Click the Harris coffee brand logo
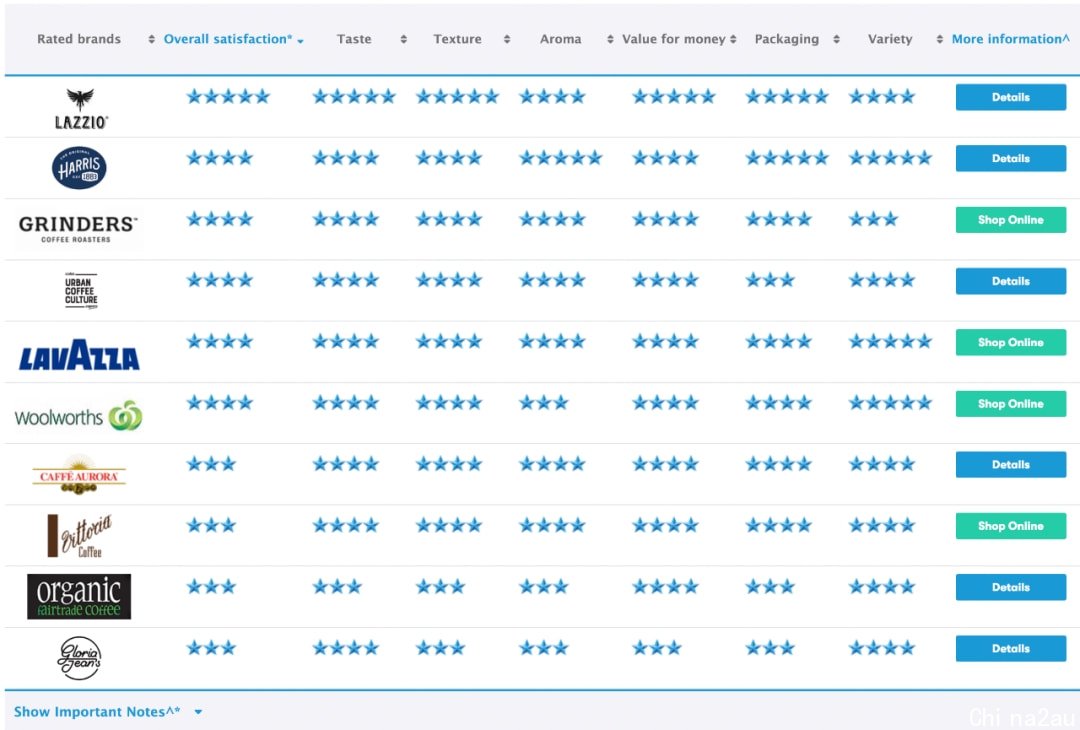 pyautogui.click(x=79, y=167)
